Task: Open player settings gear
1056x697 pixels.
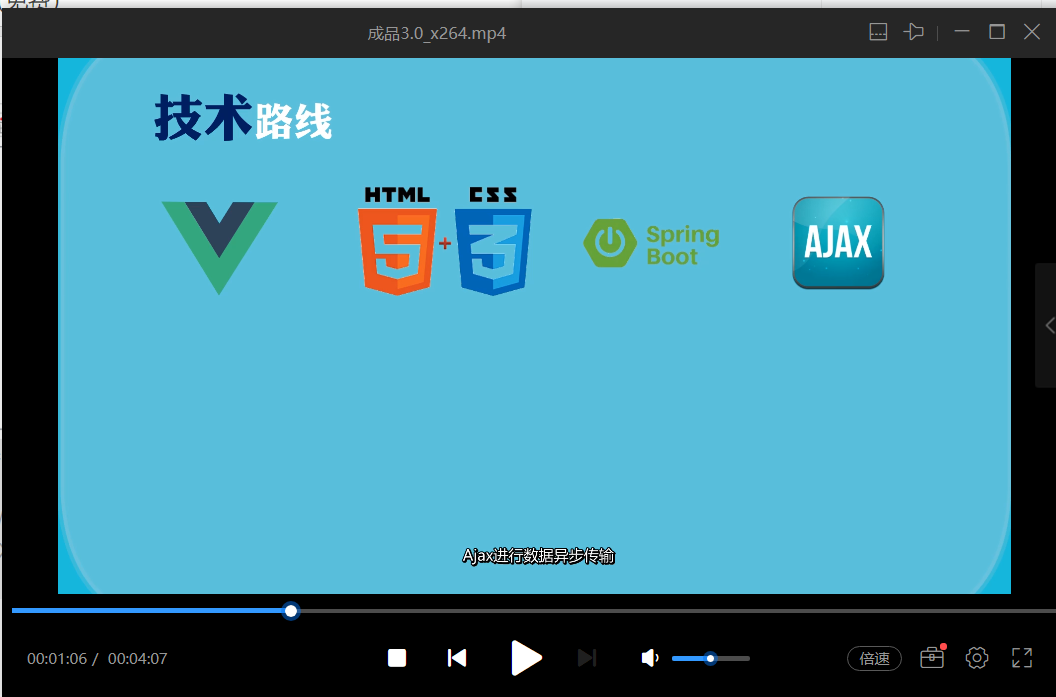Action: tap(977, 658)
